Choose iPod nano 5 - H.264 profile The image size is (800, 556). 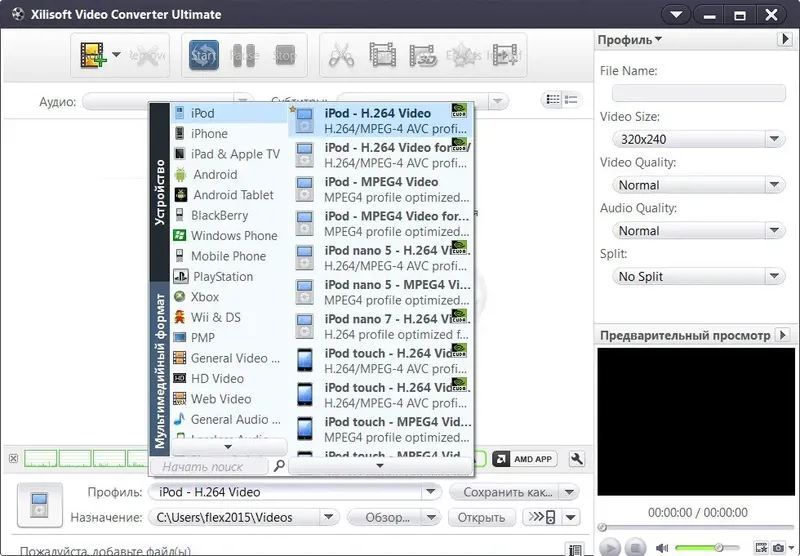[x=381, y=258]
